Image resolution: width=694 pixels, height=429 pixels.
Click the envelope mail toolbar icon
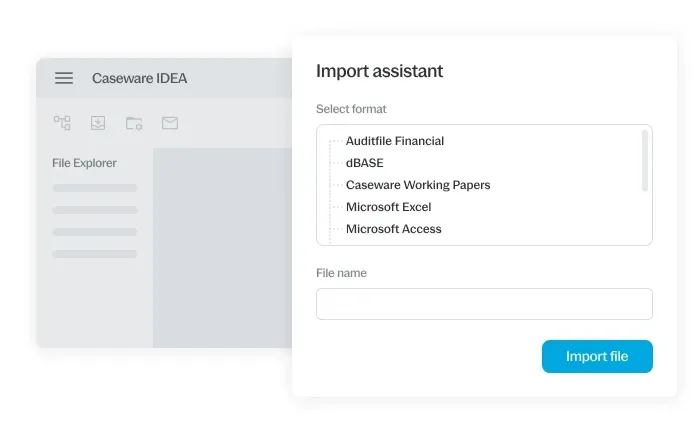coord(170,123)
